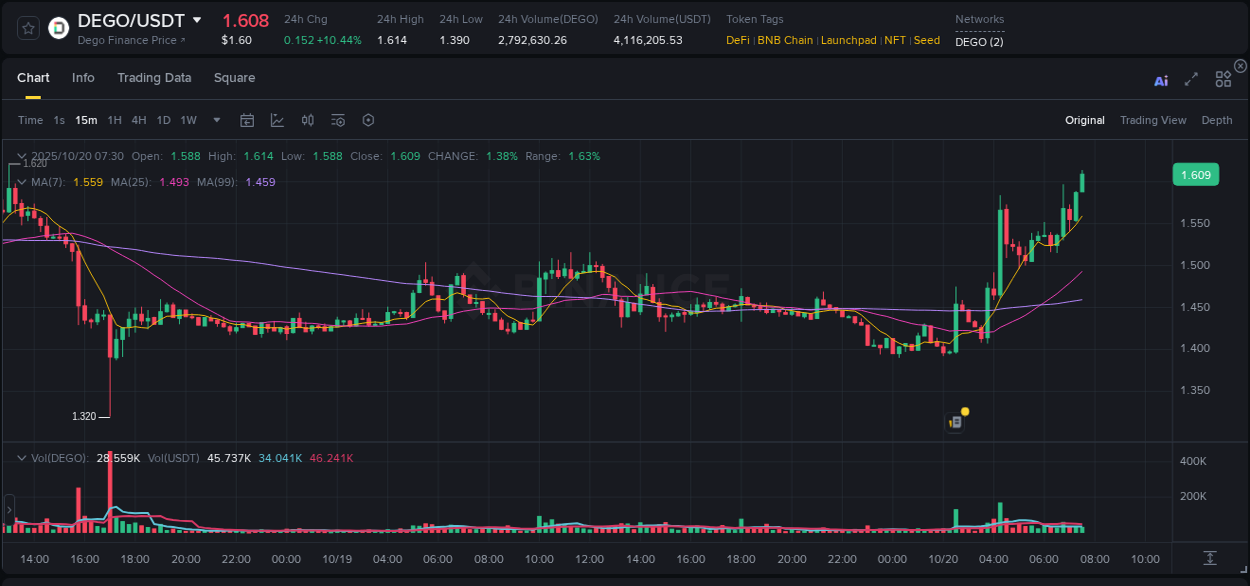Click the favorite star icon beside DEGO/USDT
The image size is (1250, 586).
point(27,27)
